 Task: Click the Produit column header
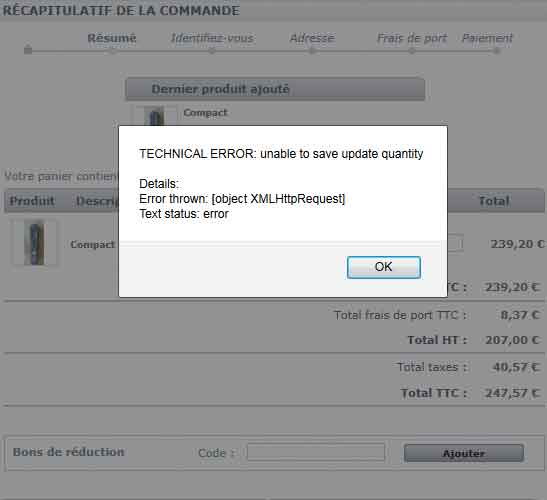tap(32, 201)
